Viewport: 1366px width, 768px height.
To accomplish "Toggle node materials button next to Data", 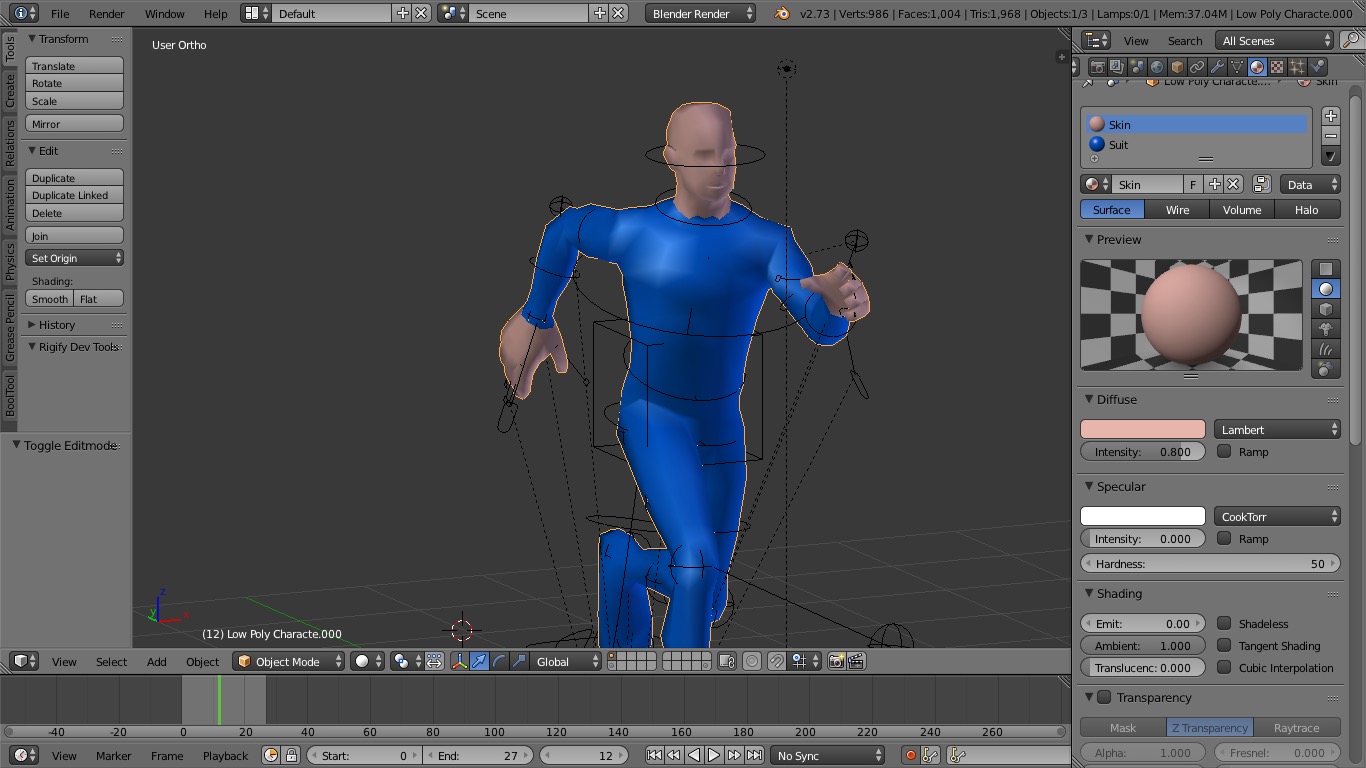I will (1261, 184).
